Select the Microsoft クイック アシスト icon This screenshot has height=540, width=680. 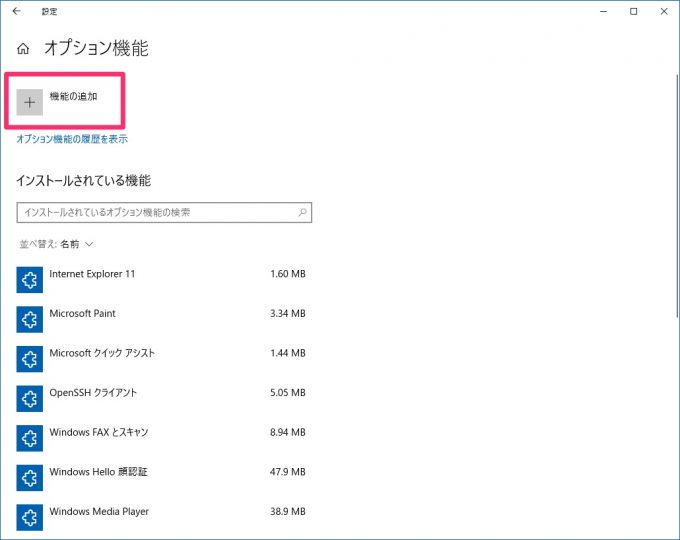tap(29, 359)
